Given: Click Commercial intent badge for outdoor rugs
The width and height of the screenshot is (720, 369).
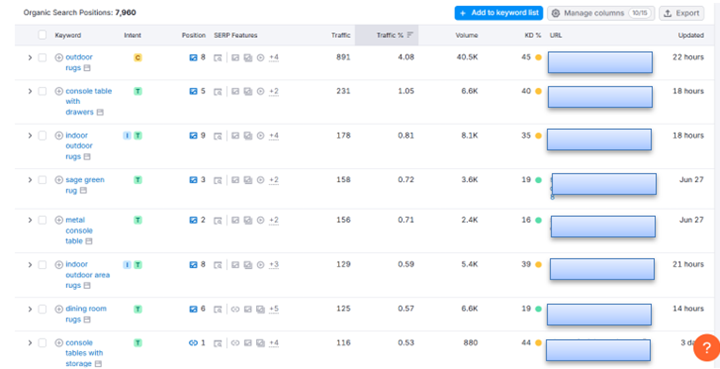Looking at the screenshot, I should coord(138,57).
